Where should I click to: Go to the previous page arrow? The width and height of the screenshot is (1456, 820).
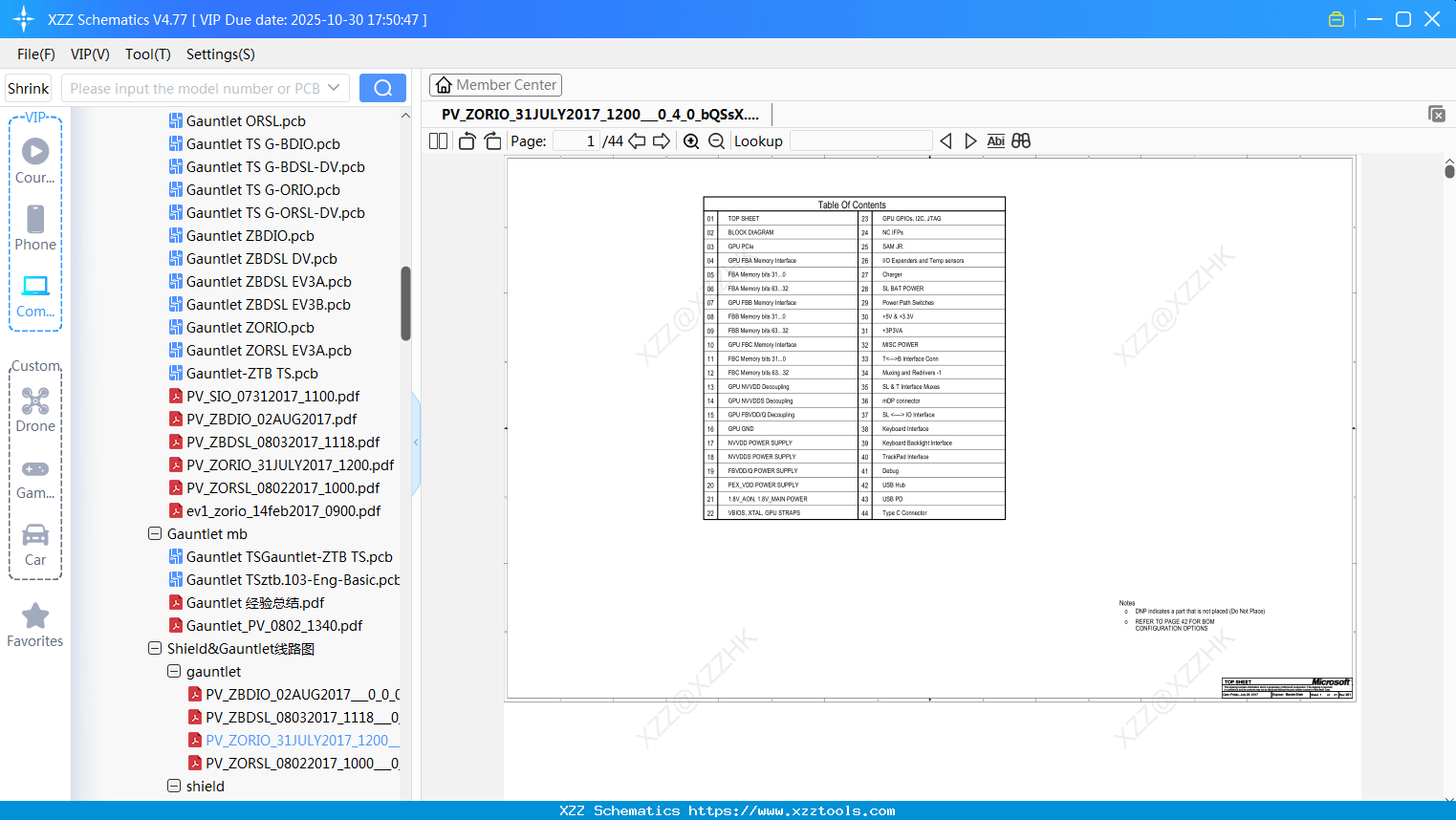(637, 140)
